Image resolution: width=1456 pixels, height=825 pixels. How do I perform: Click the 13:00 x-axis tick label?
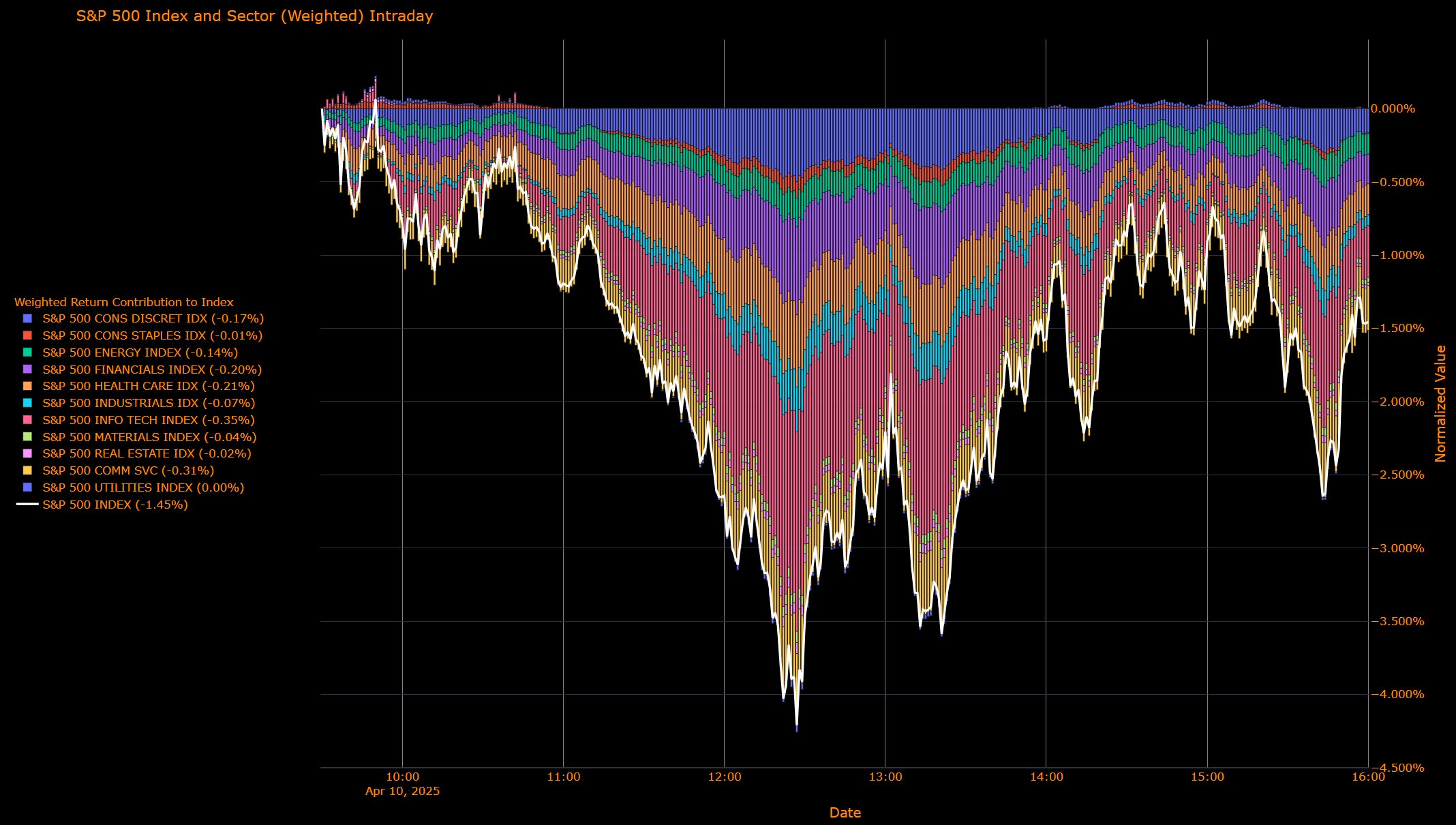click(x=885, y=777)
